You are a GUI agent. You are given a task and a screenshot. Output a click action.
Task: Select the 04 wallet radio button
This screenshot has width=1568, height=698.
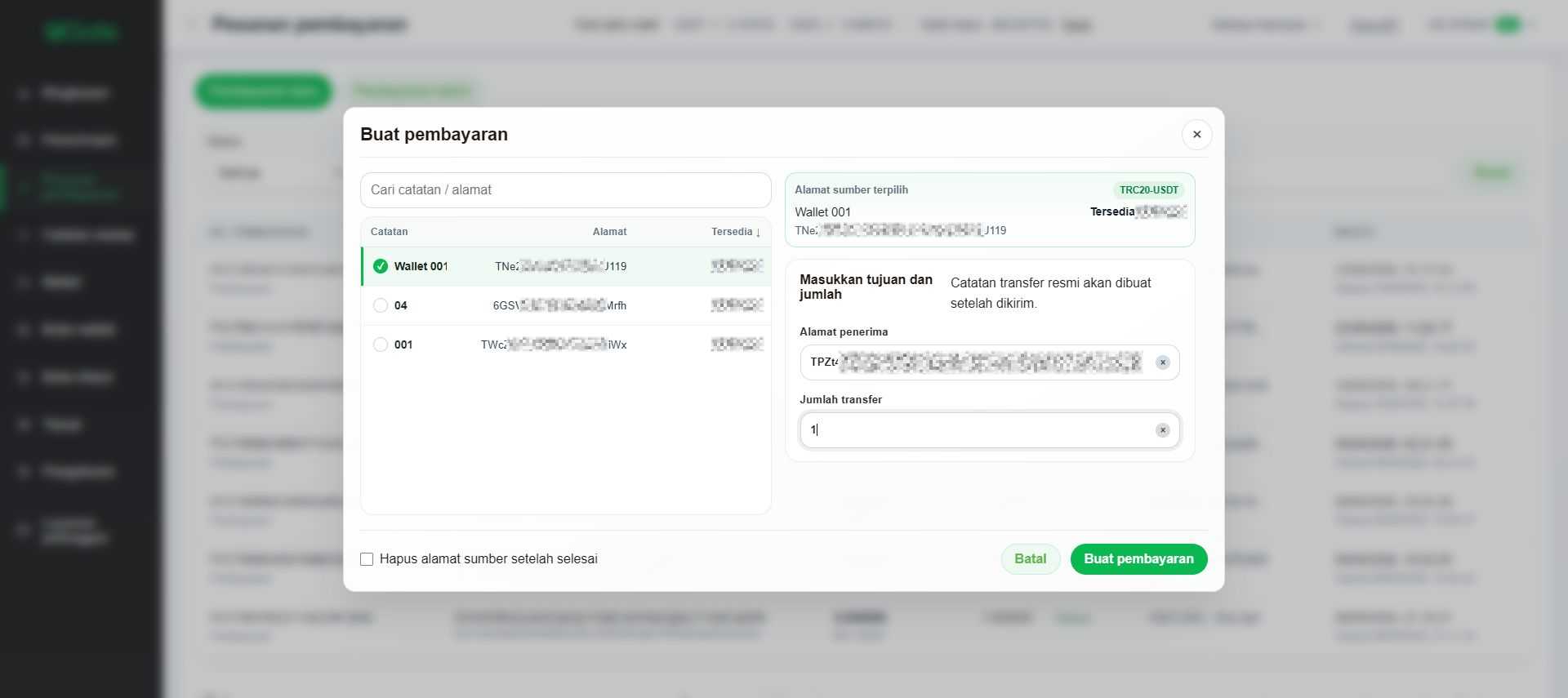pyautogui.click(x=381, y=305)
